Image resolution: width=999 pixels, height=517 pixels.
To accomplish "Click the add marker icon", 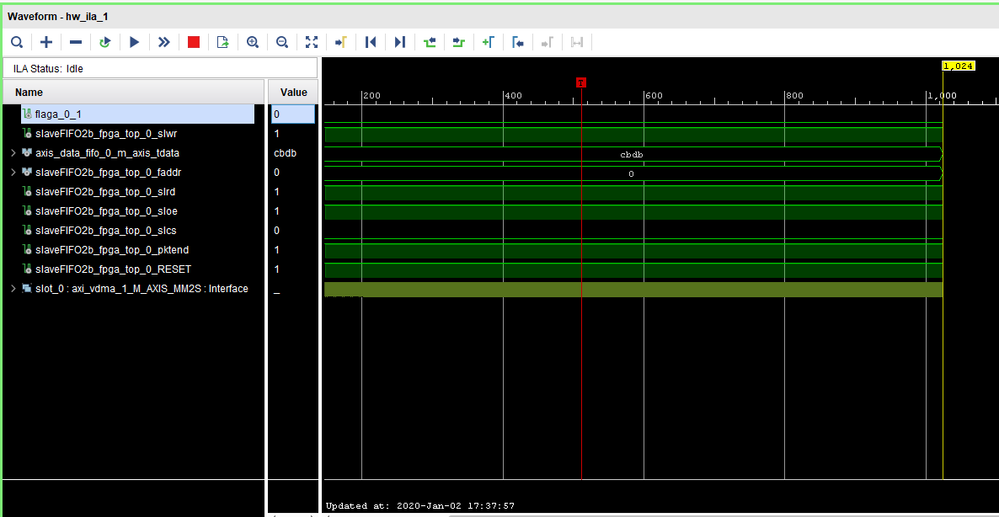I will (x=488, y=42).
